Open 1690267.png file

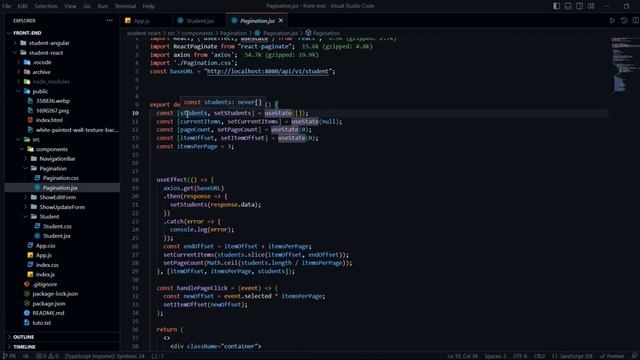coord(52,111)
